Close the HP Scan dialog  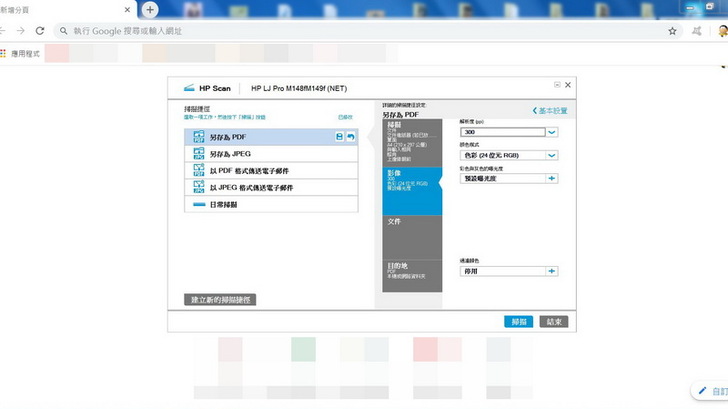[568, 85]
